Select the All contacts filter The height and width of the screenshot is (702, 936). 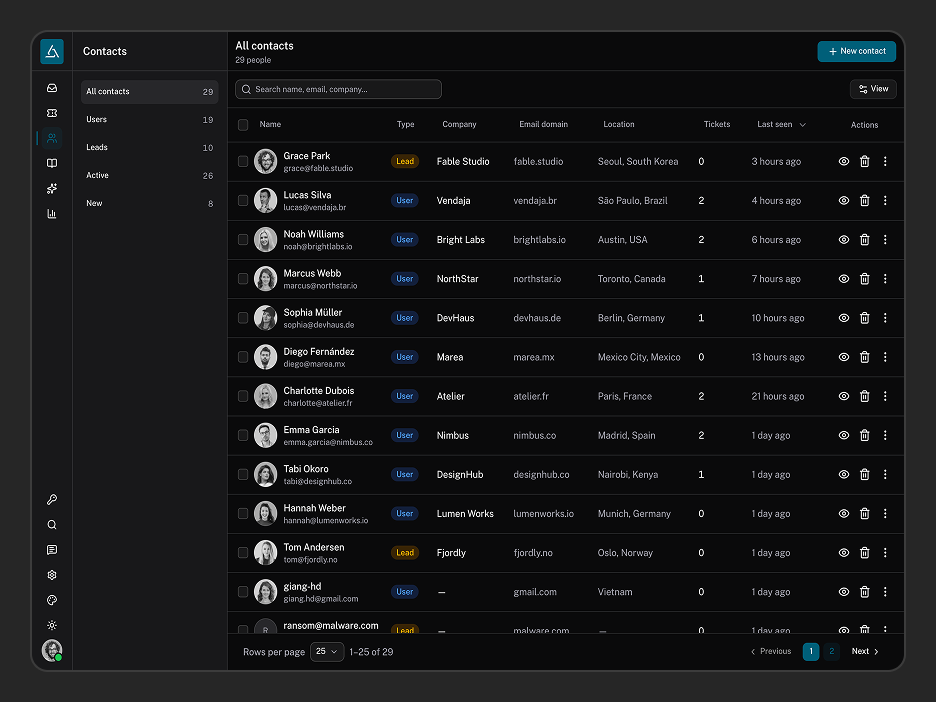(150, 92)
